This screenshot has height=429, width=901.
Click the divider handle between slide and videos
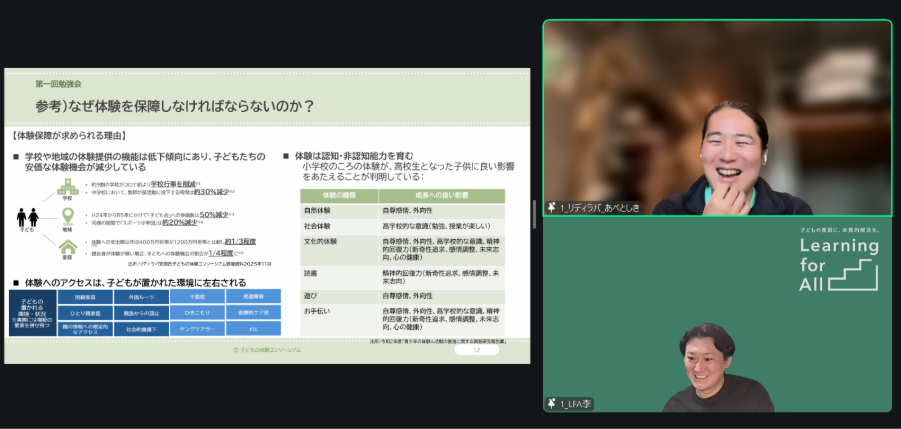click(535, 208)
